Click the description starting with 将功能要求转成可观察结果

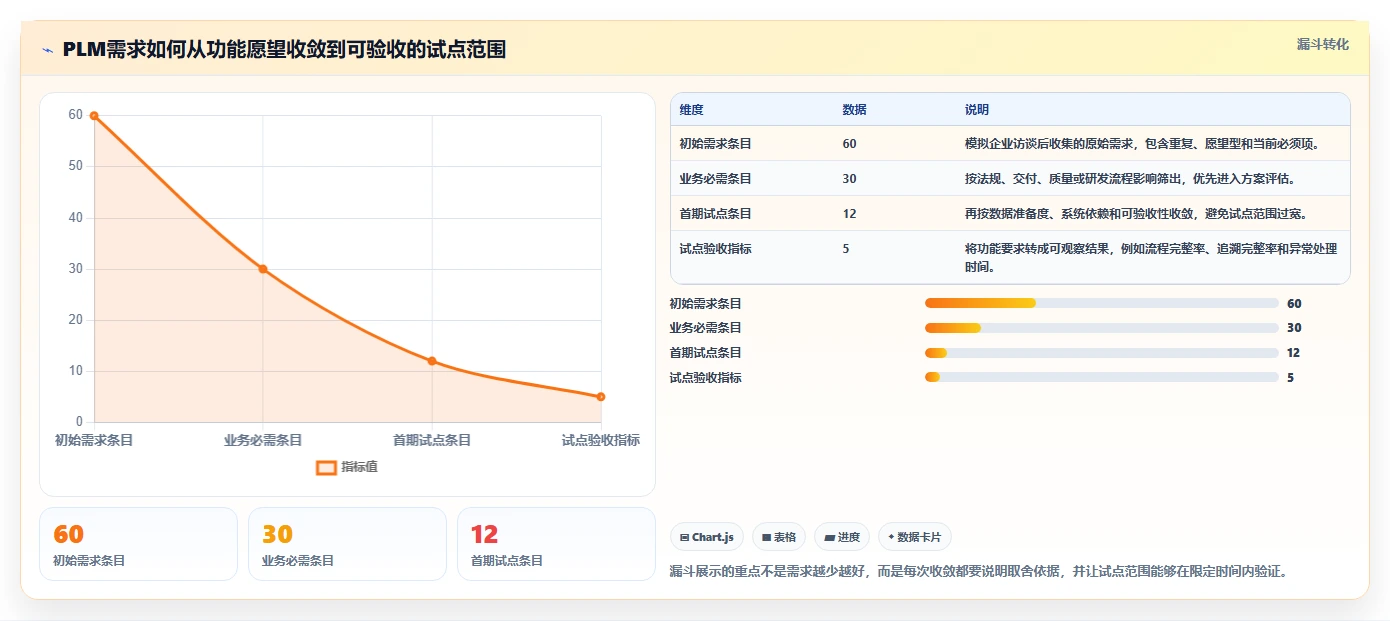point(1151,258)
